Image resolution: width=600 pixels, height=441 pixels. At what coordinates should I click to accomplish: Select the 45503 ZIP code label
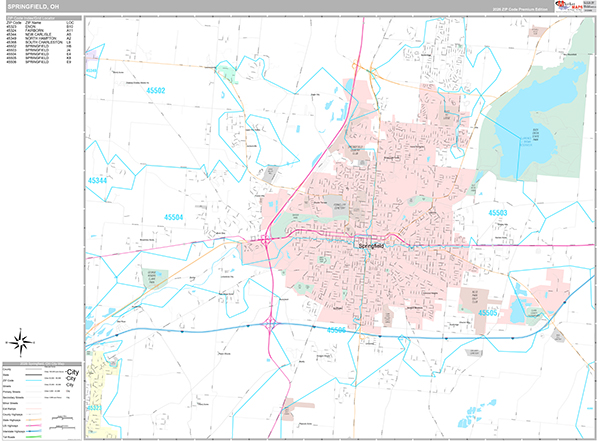tap(498, 214)
